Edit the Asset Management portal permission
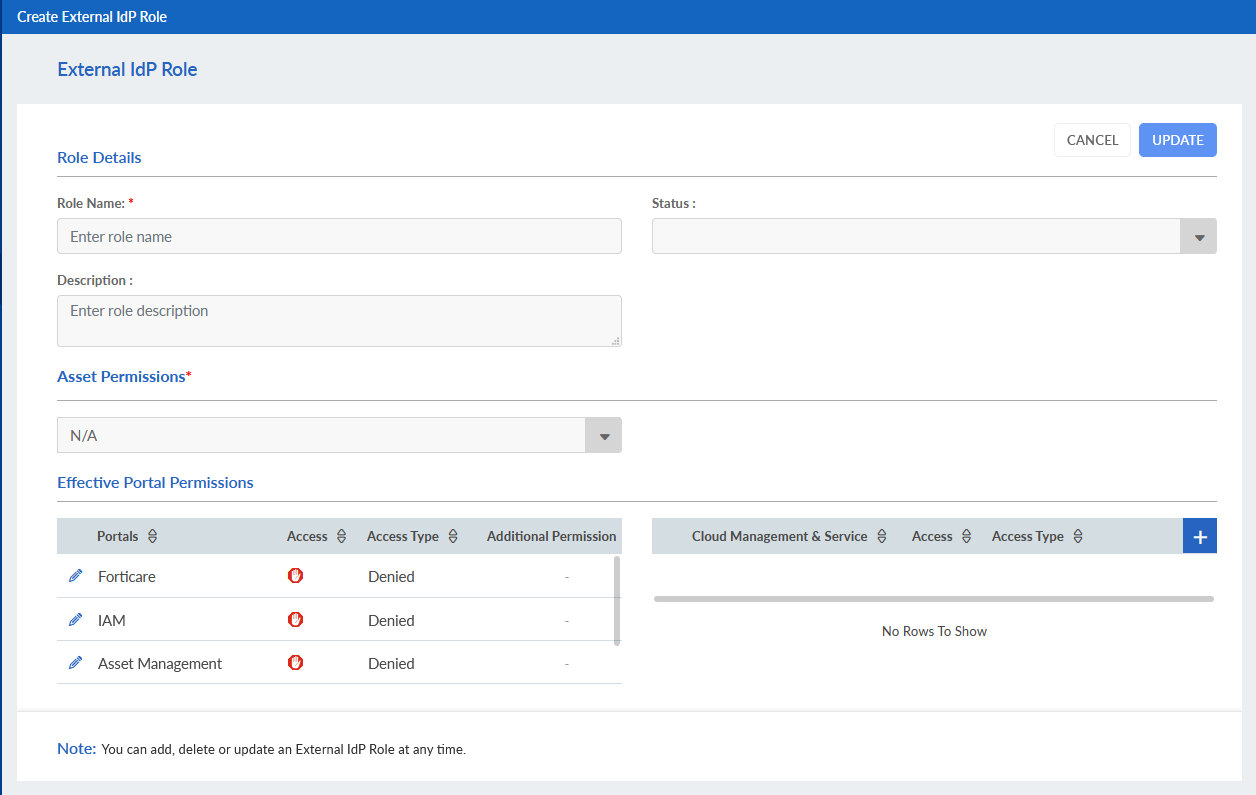The width and height of the screenshot is (1256, 795). (x=75, y=662)
